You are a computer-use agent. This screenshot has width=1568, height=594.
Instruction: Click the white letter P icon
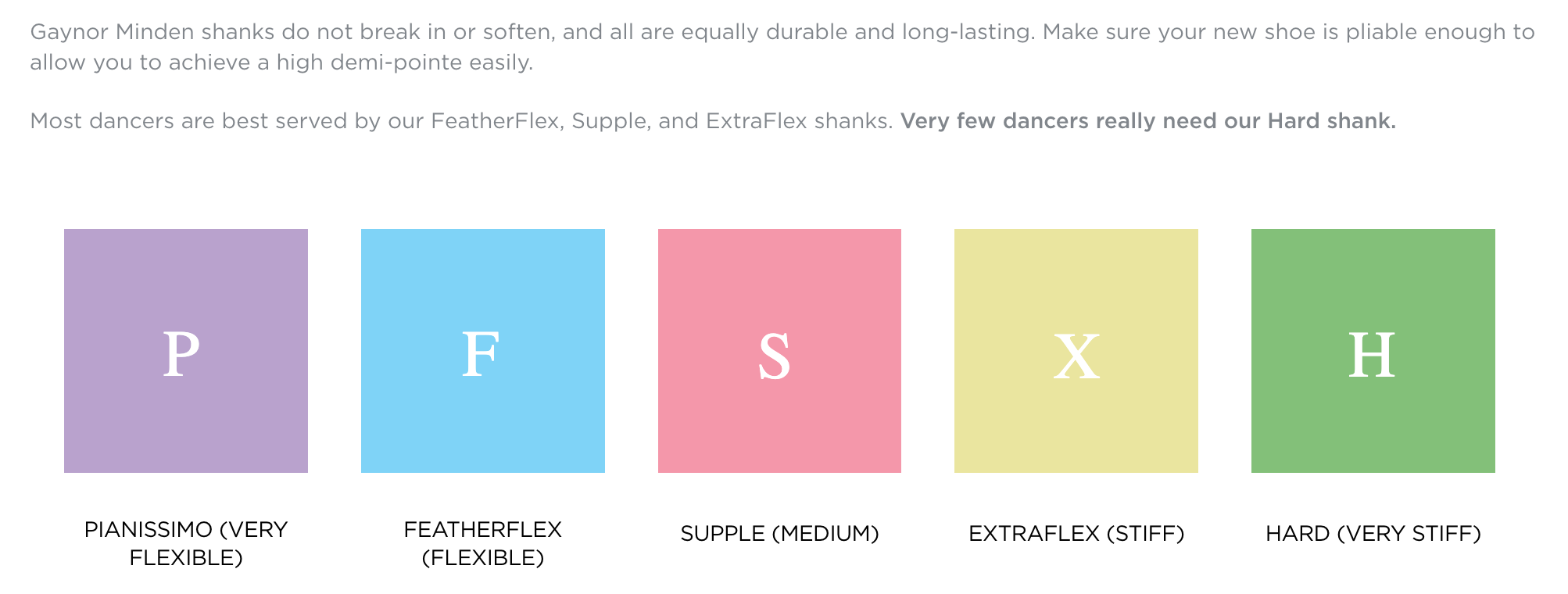181,355
